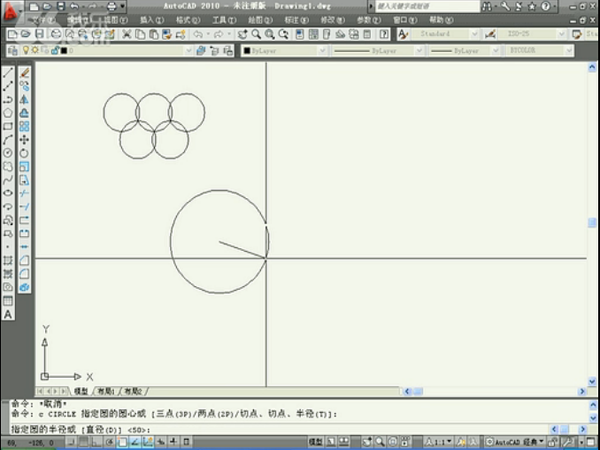Select the Array modify tool
Image resolution: width=600 pixels, height=450 pixels.
point(24,126)
